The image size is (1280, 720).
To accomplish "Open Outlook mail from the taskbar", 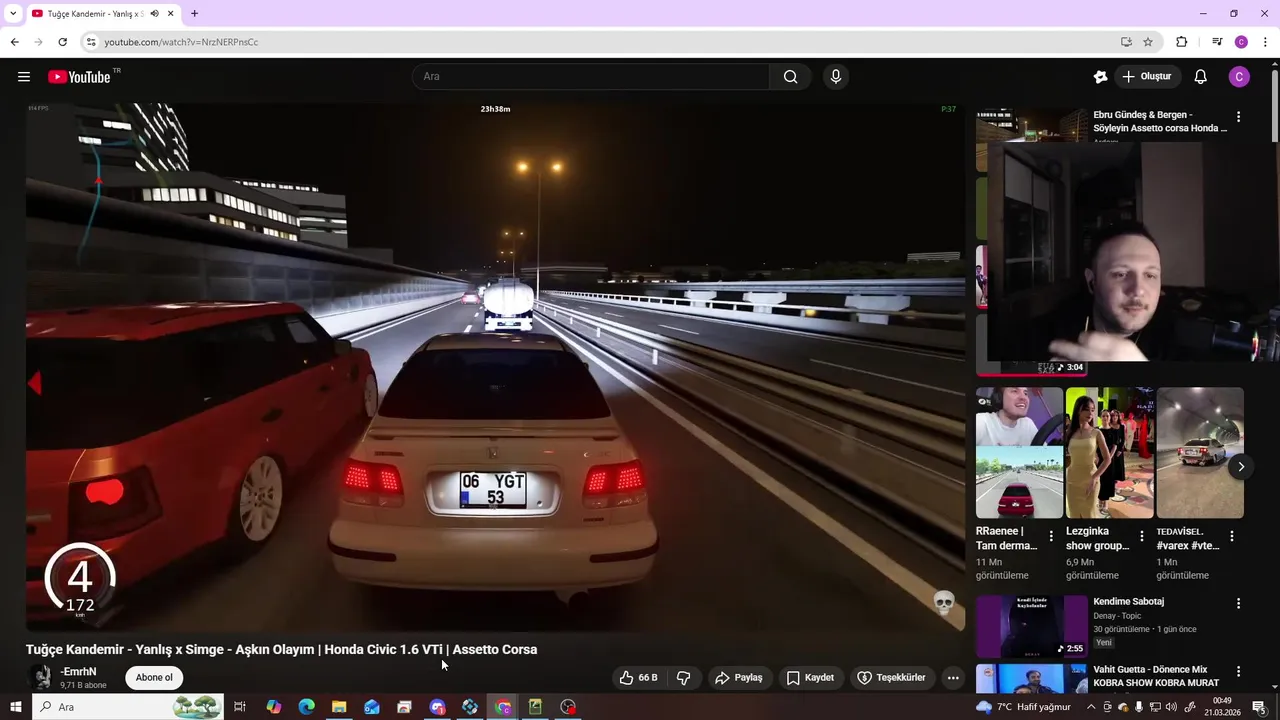I will [x=372, y=707].
